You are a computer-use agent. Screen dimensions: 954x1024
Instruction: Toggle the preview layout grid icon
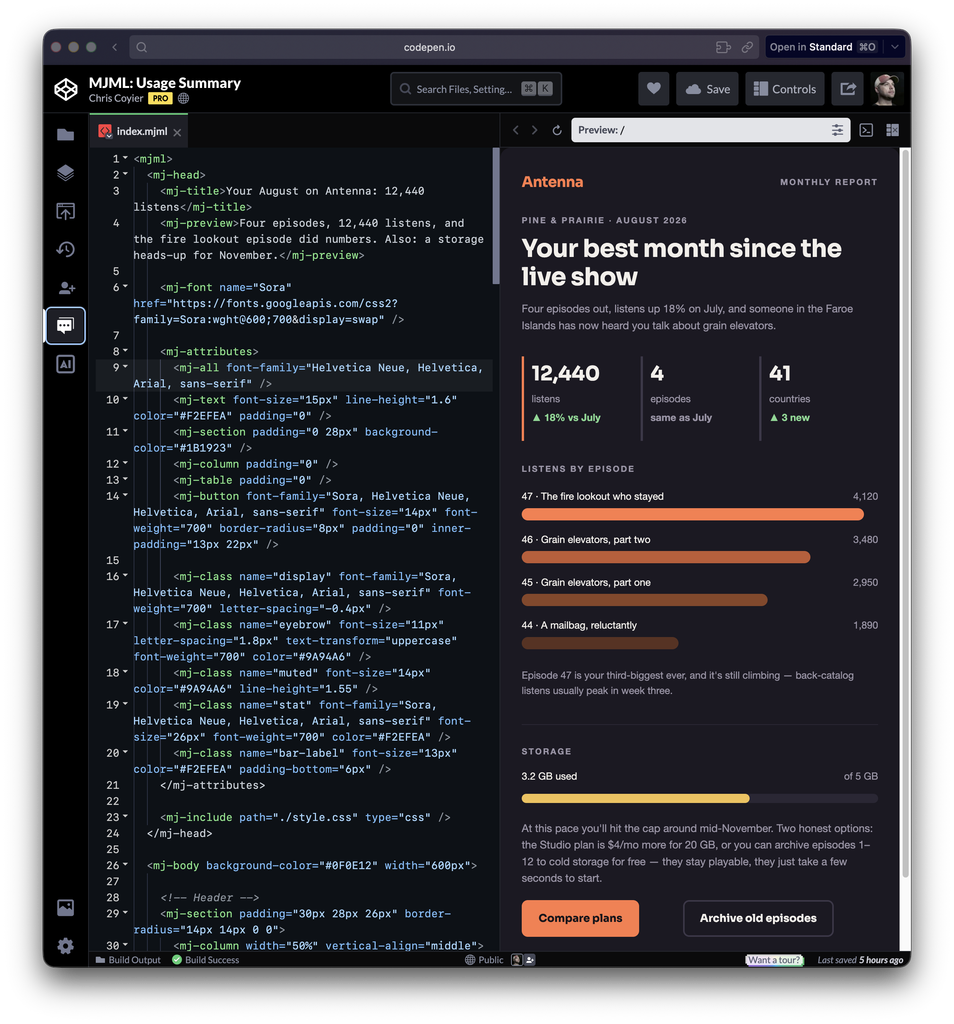[892, 130]
